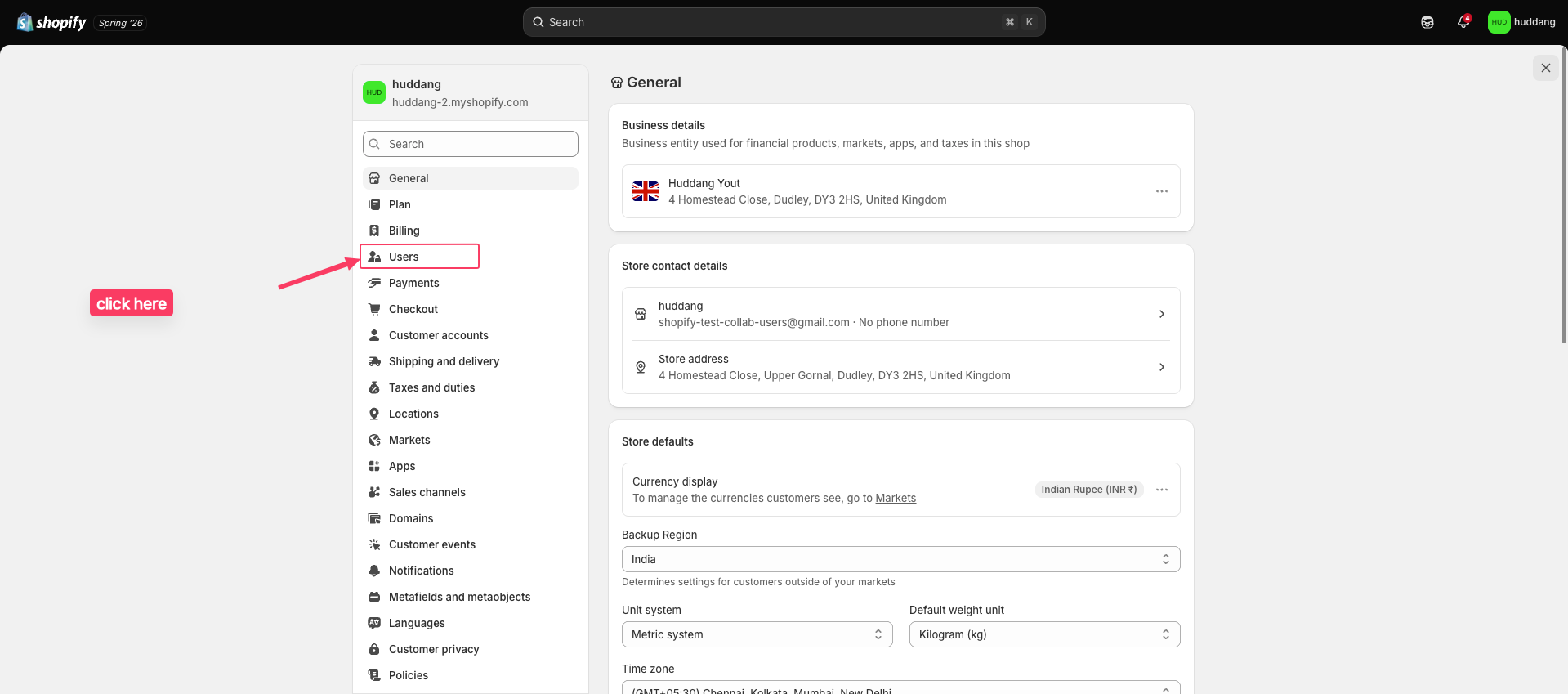
Task: Click the Metafields and metaobjects icon
Action: (374, 597)
